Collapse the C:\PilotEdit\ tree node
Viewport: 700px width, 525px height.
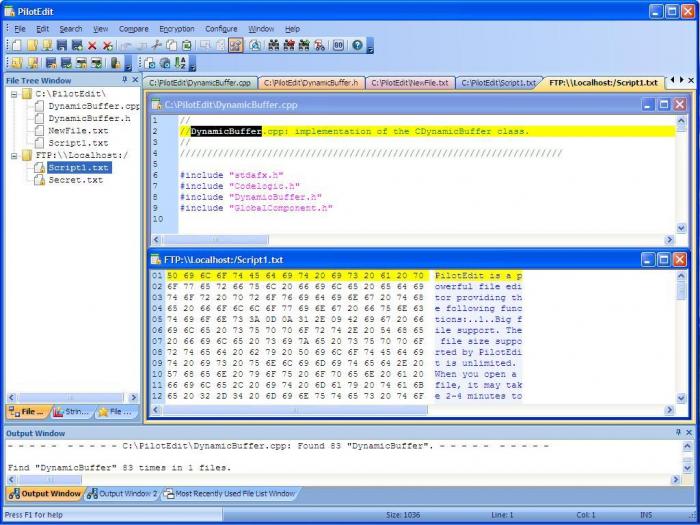tap(14, 94)
